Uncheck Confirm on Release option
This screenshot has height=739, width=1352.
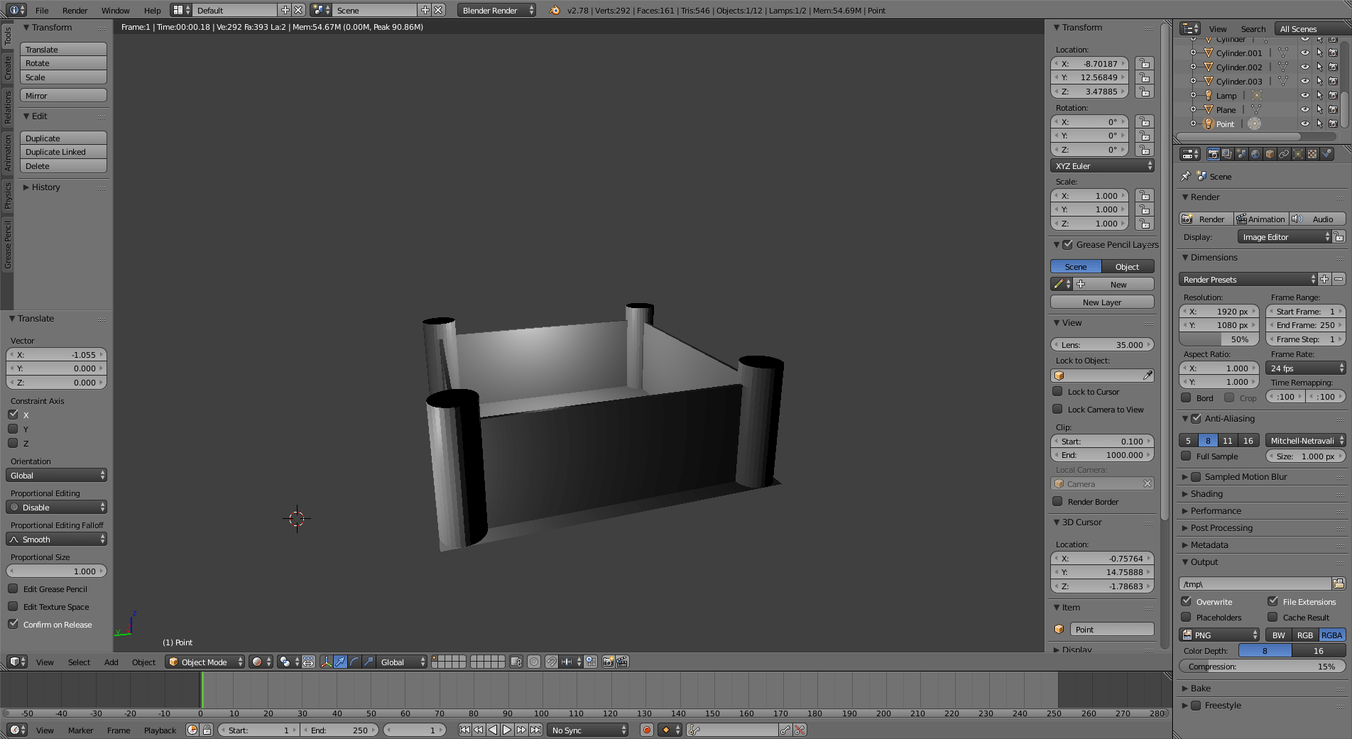pos(13,624)
